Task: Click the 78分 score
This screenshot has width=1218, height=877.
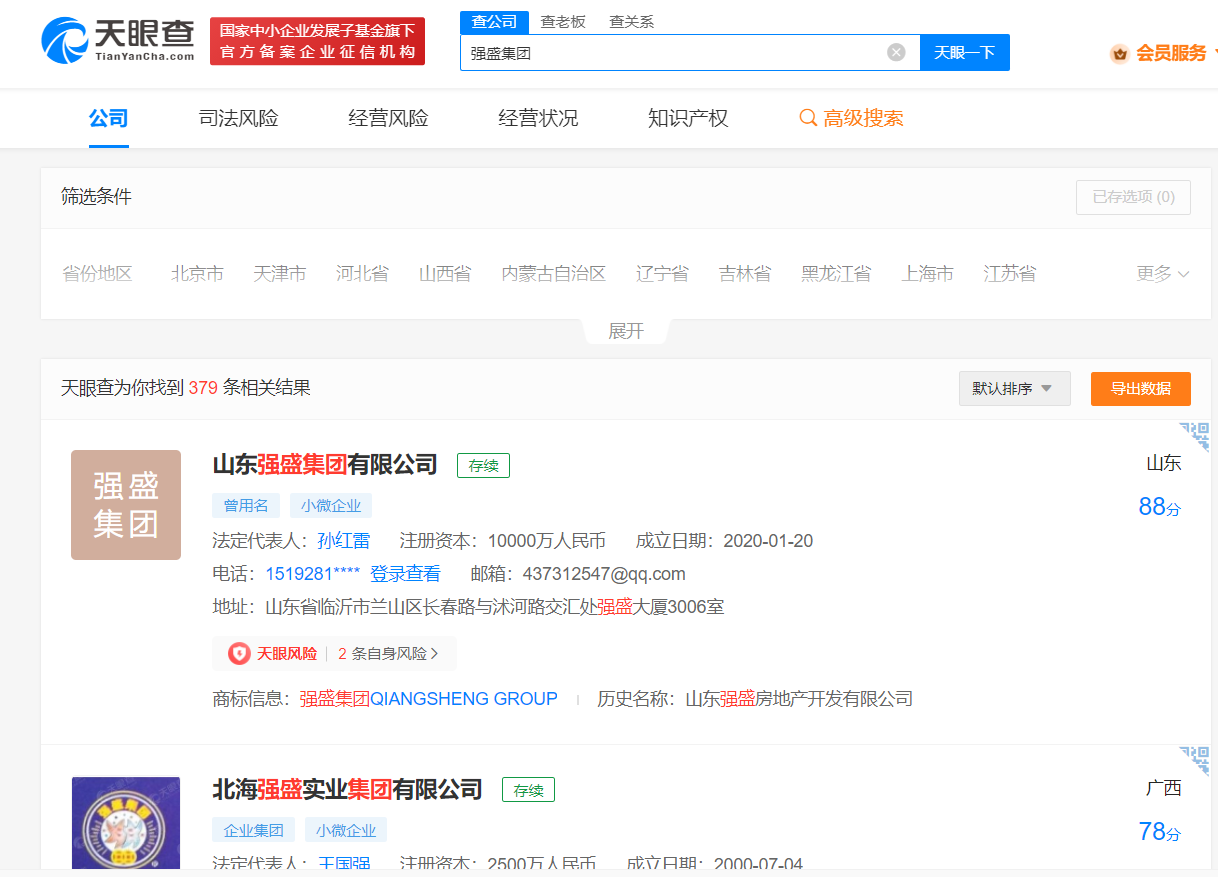Action: coord(1159,832)
